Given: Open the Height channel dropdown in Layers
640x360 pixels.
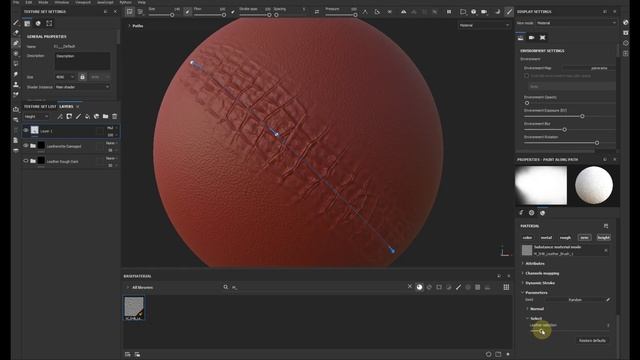Looking at the screenshot, I should [x=37, y=117].
